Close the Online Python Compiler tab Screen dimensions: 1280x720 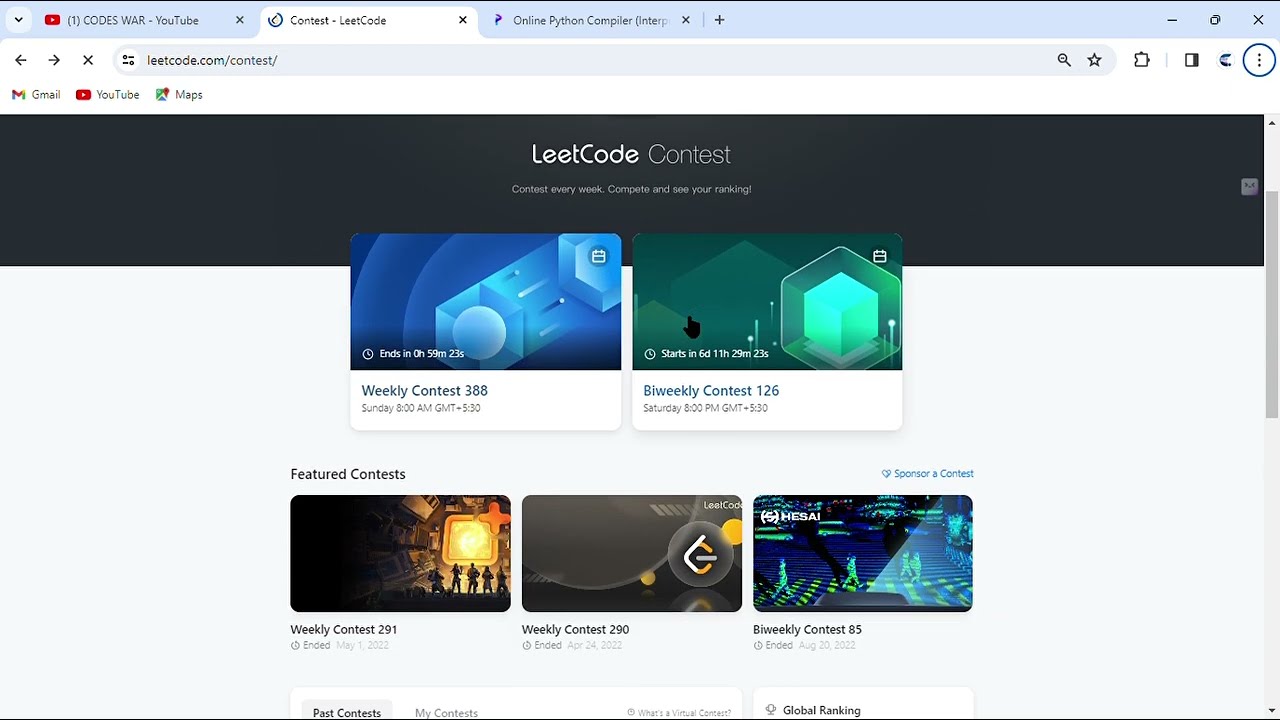(686, 20)
